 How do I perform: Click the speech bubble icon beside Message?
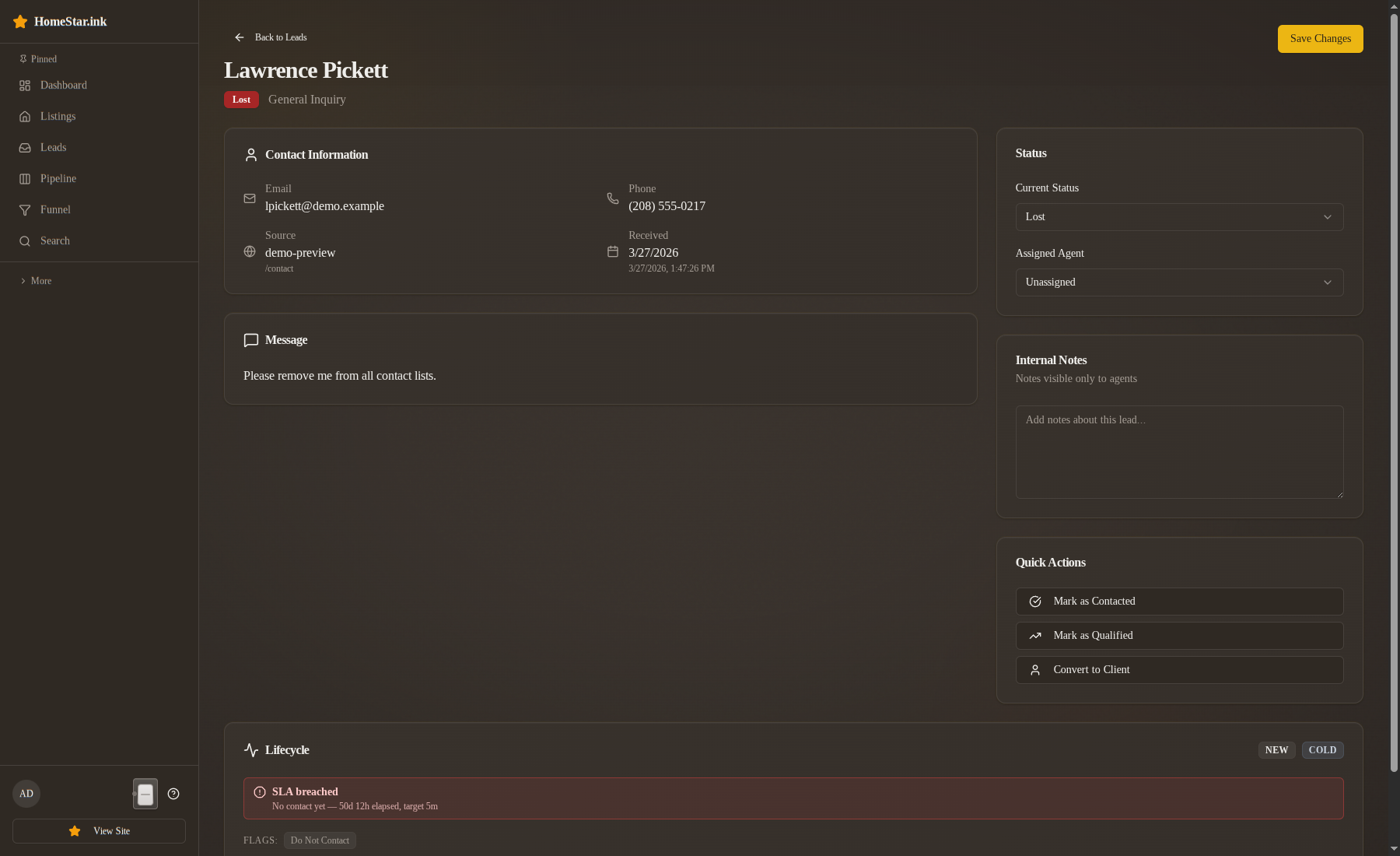pos(250,340)
